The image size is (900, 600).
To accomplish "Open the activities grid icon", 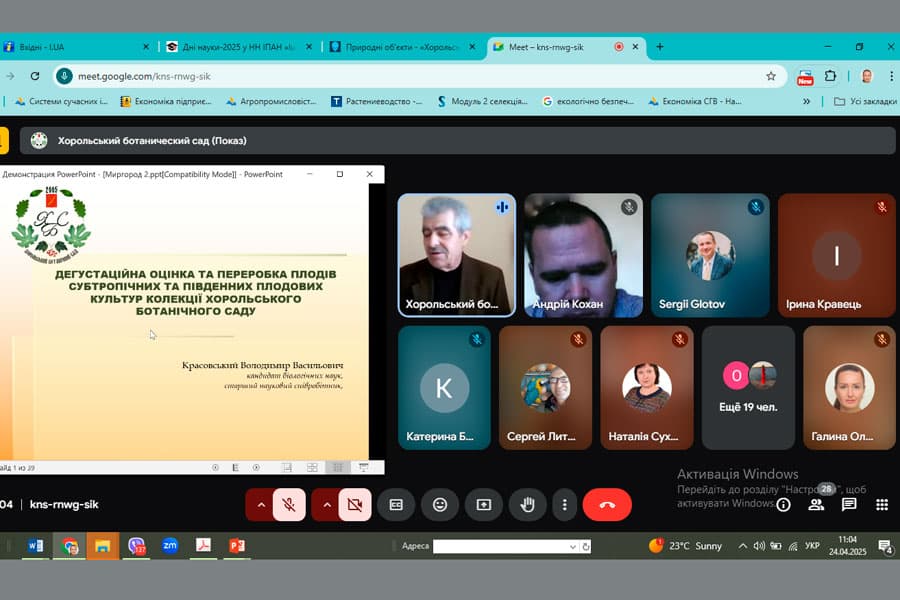I will pos(882,505).
